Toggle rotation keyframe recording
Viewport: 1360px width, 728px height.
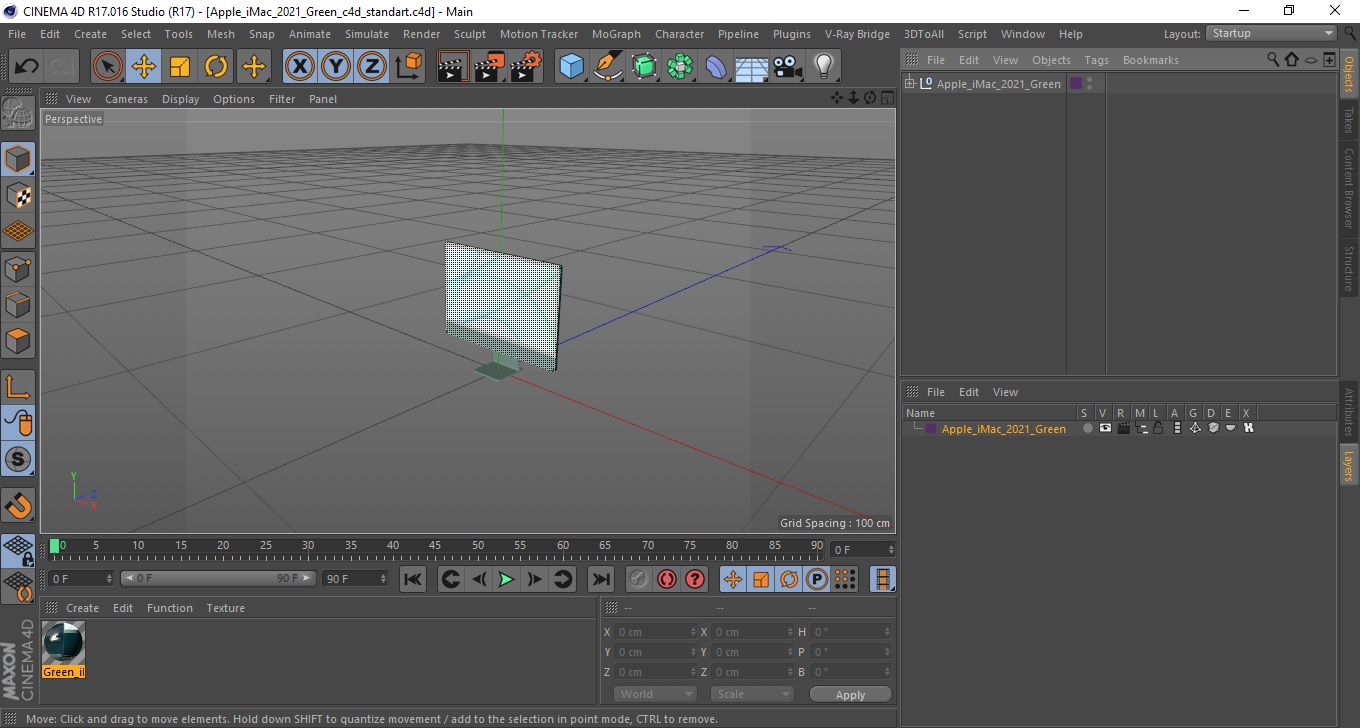(x=789, y=579)
